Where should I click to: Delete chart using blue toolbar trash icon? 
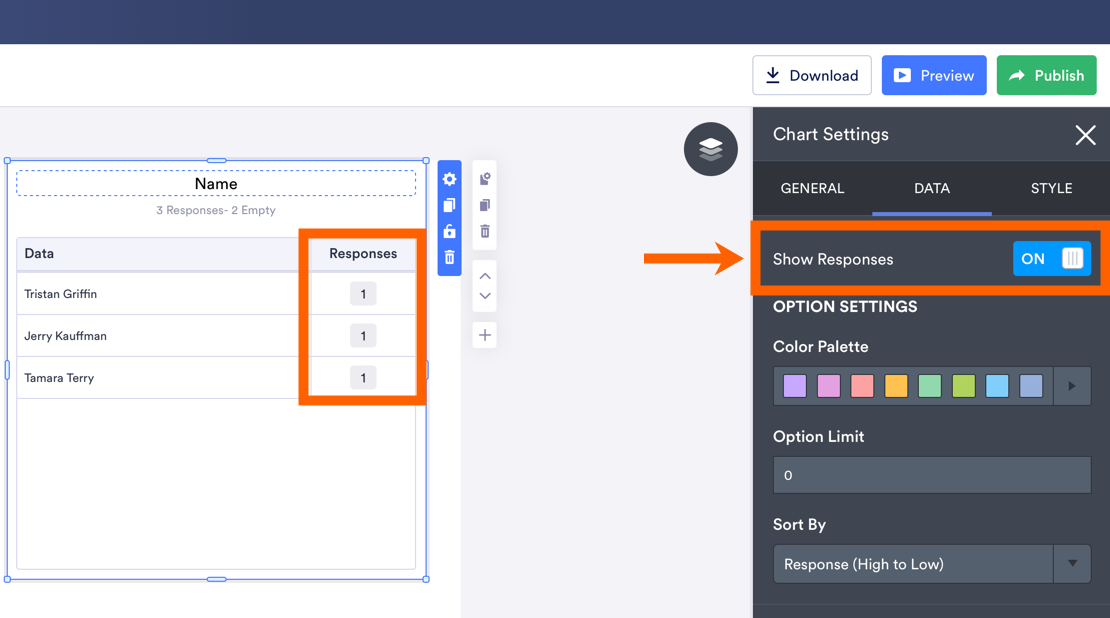point(450,258)
